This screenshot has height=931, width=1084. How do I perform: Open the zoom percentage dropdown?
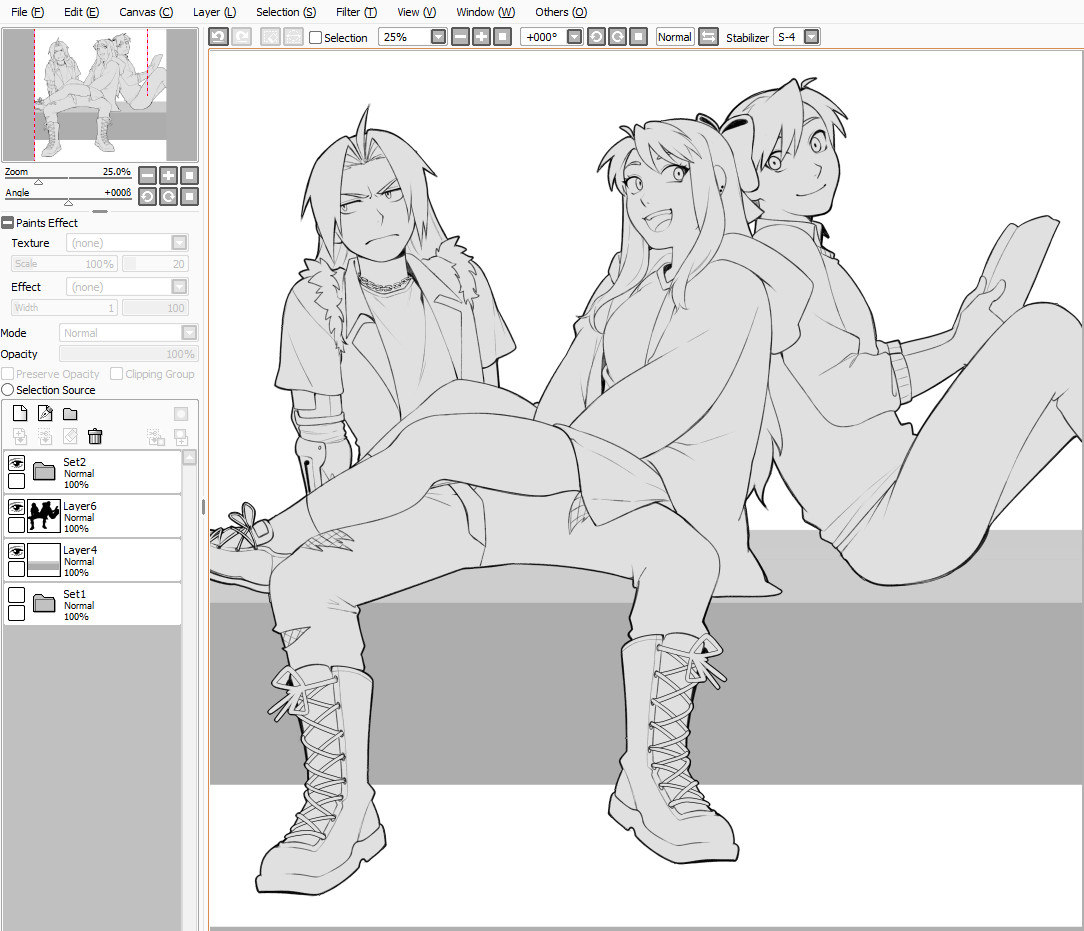[x=438, y=37]
